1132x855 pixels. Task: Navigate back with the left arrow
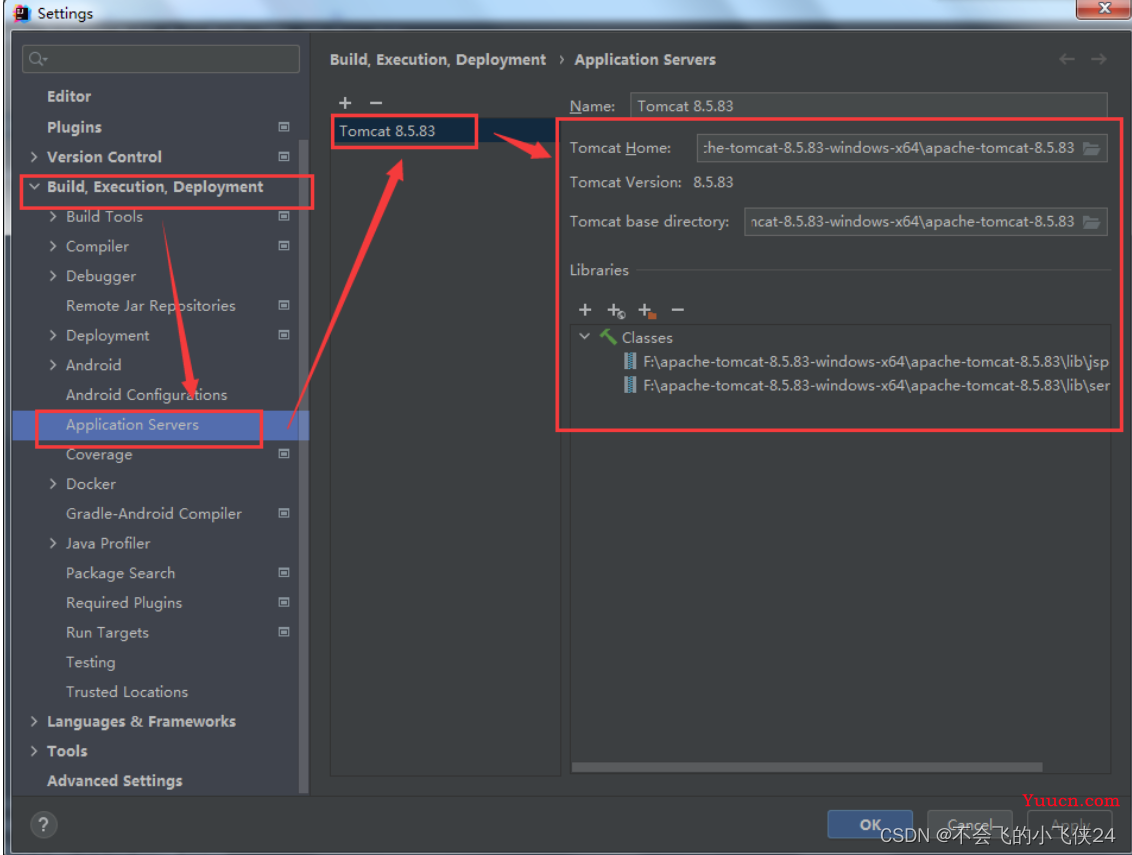click(1066, 59)
